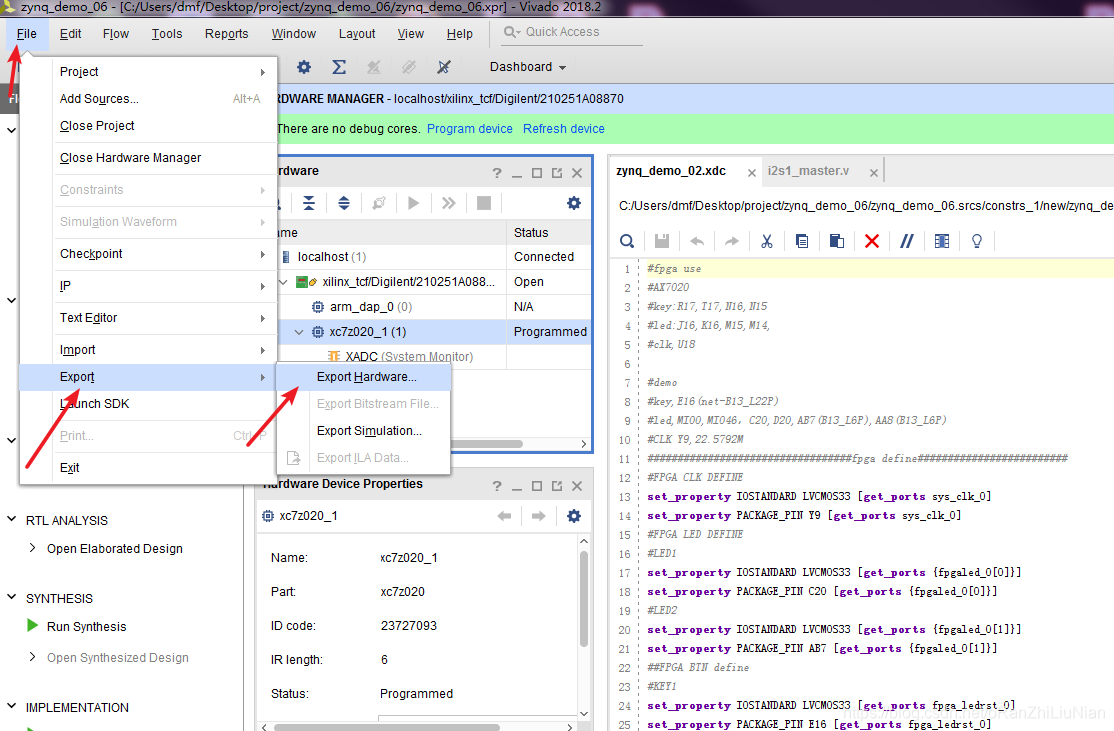Open the main toolbar settings gear
This screenshot has width=1114, height=731.
tap(304, 67)
